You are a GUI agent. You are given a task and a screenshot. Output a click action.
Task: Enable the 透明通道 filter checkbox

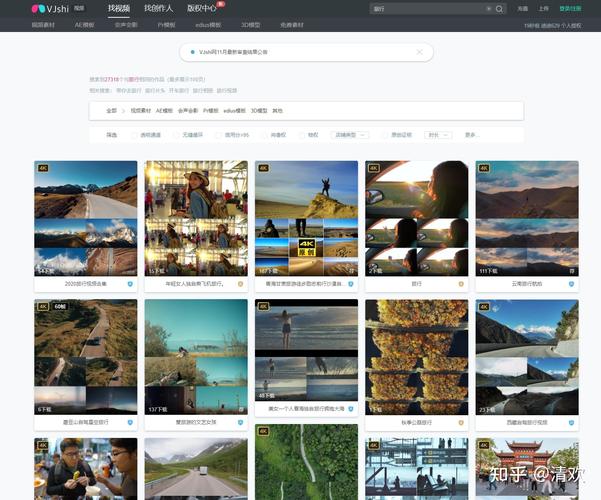[x=136, y=134]
